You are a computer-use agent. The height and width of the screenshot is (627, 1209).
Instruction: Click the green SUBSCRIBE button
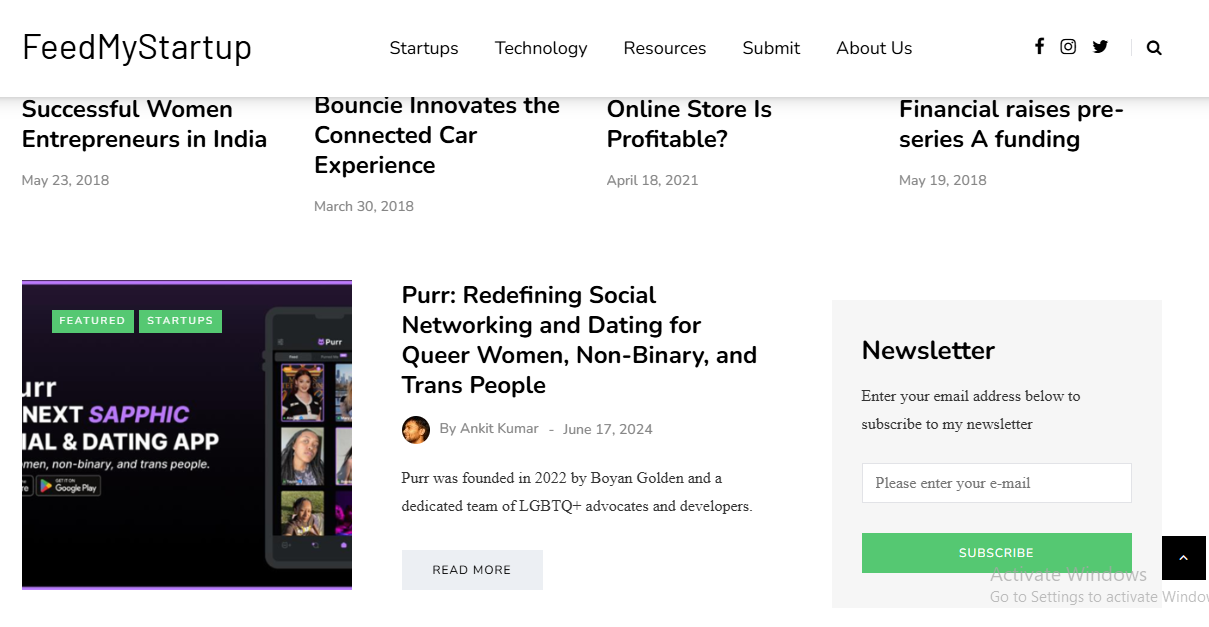tap(997, 553)
